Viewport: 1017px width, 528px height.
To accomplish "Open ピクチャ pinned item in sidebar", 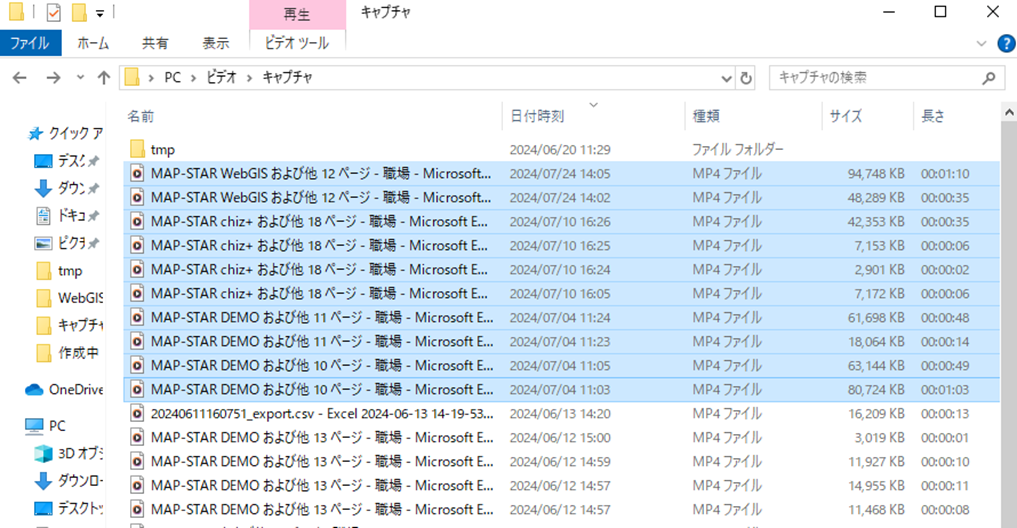I will click(66, 243).
